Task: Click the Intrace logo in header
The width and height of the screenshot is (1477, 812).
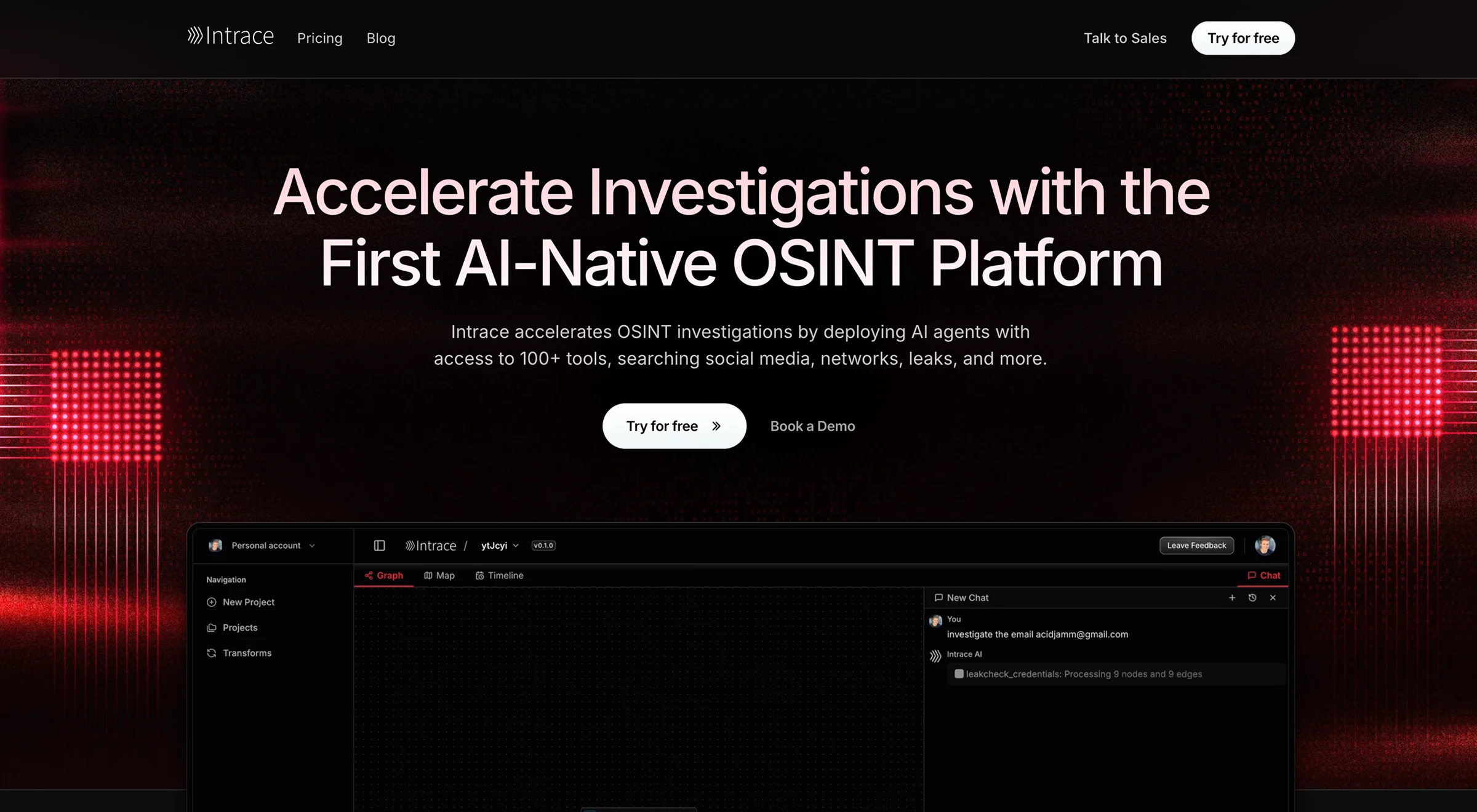Action: pyautogui.click(x=231, y=37)
